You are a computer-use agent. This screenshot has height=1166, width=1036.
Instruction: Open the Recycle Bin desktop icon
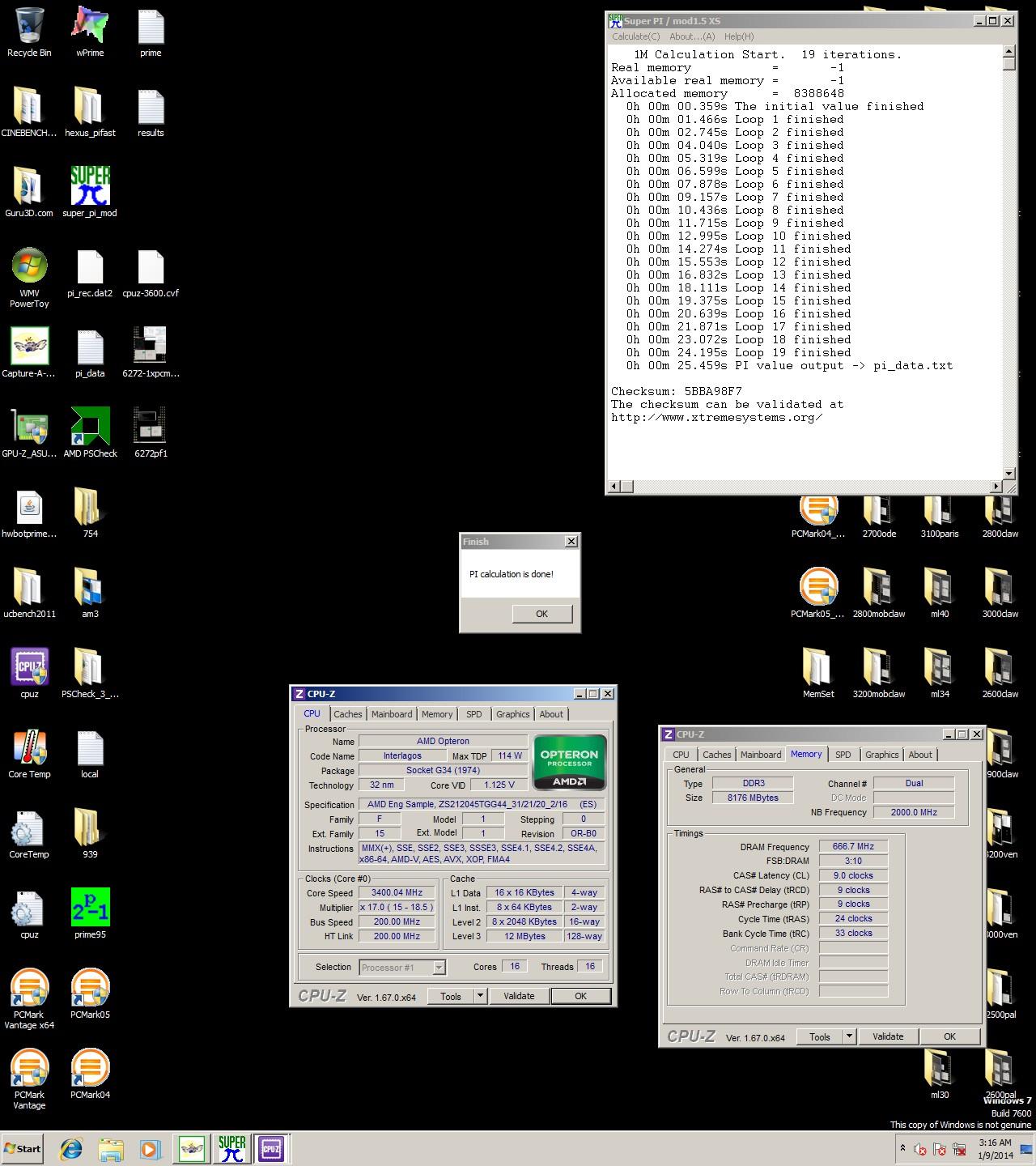click(x=29, y=32)
